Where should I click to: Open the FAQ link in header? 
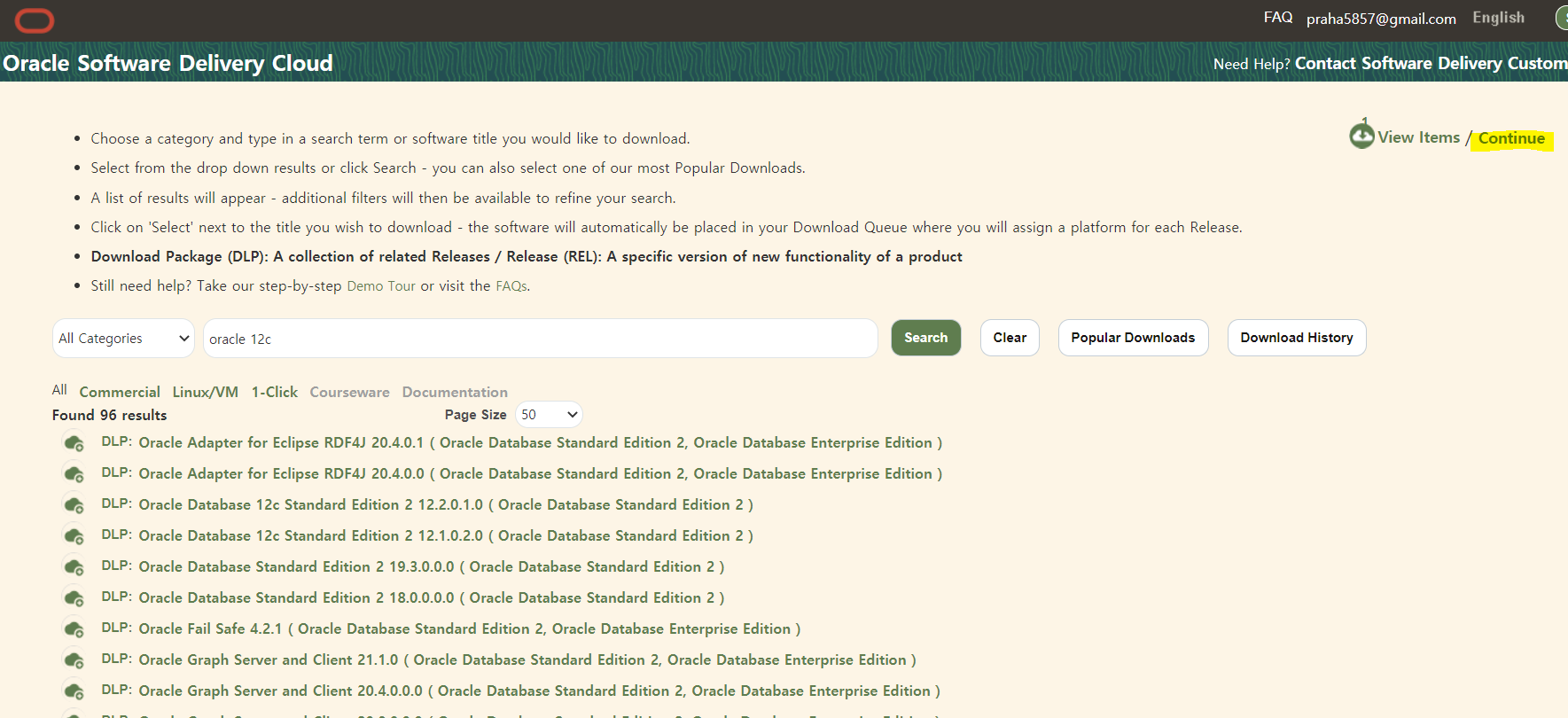(x=1277, y=18)
